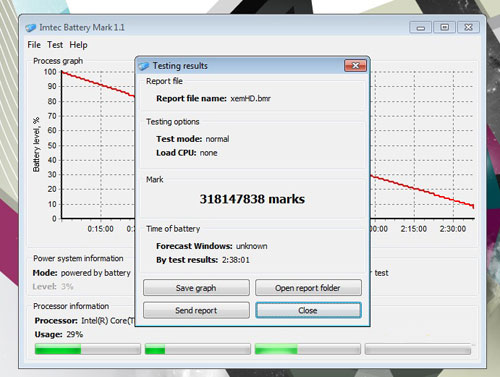Click the Battery level, % axis label
Viewport: 500px width, 377px height.
coord(36,145)
